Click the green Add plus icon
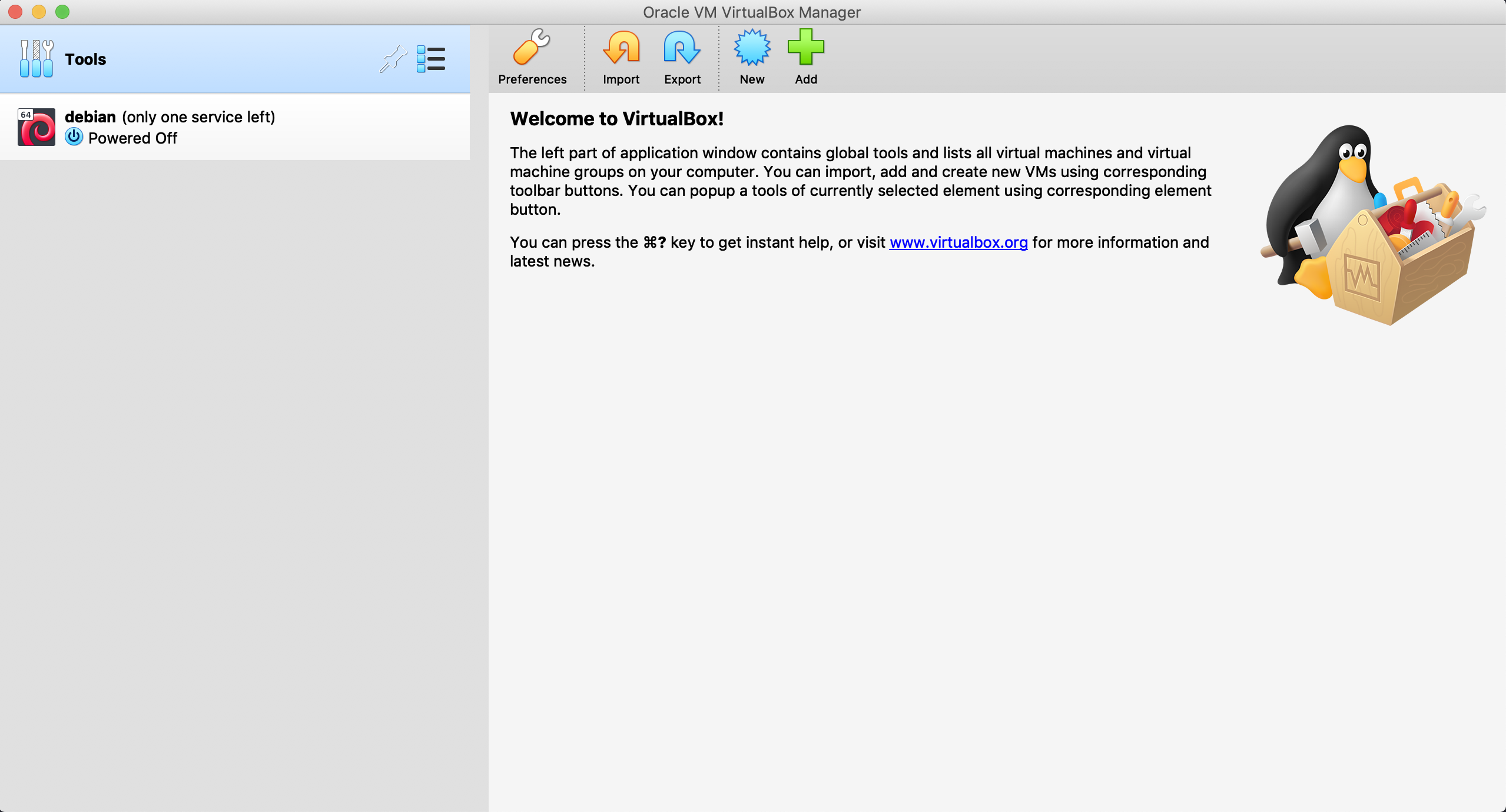 (x=805, y=48)
